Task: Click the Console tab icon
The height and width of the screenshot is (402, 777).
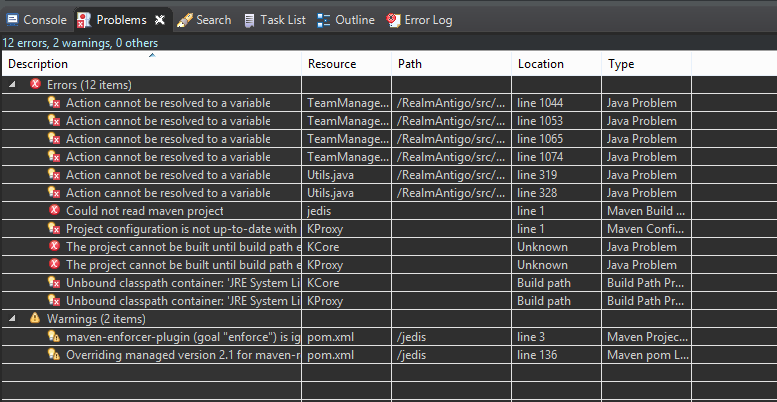Action: [12, 20]
